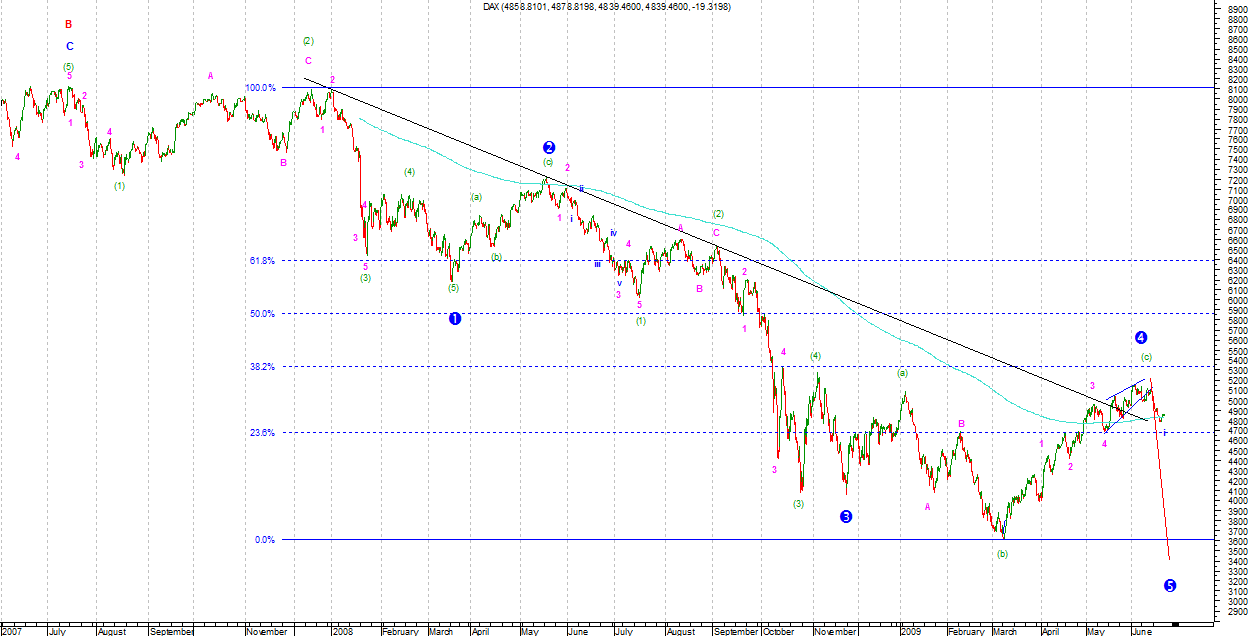The height and width of the screenshot is (636, 1250).
Task: Click the 2008 label on time axis
Action: (341, 631)
